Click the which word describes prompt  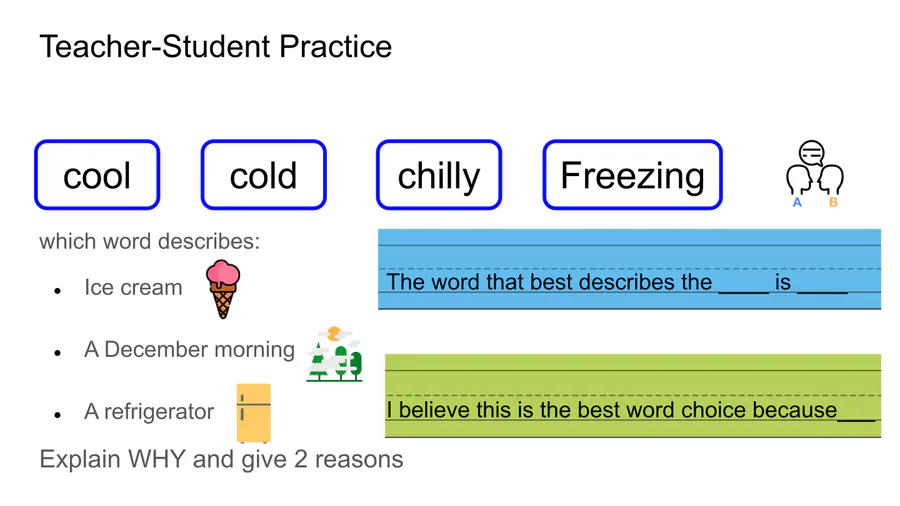[x=149, y=242]
